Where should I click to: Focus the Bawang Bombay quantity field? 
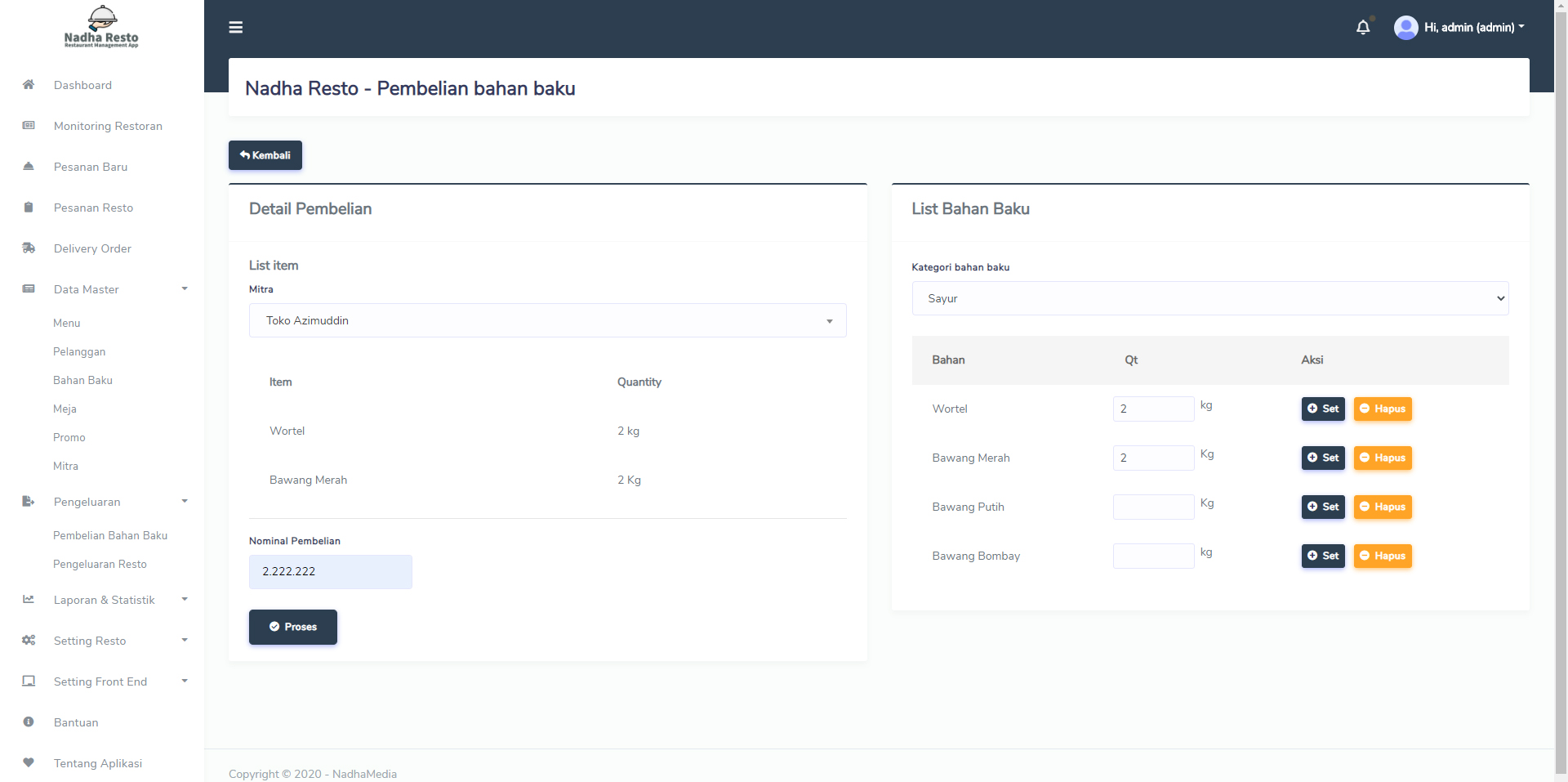point(1153,556)
